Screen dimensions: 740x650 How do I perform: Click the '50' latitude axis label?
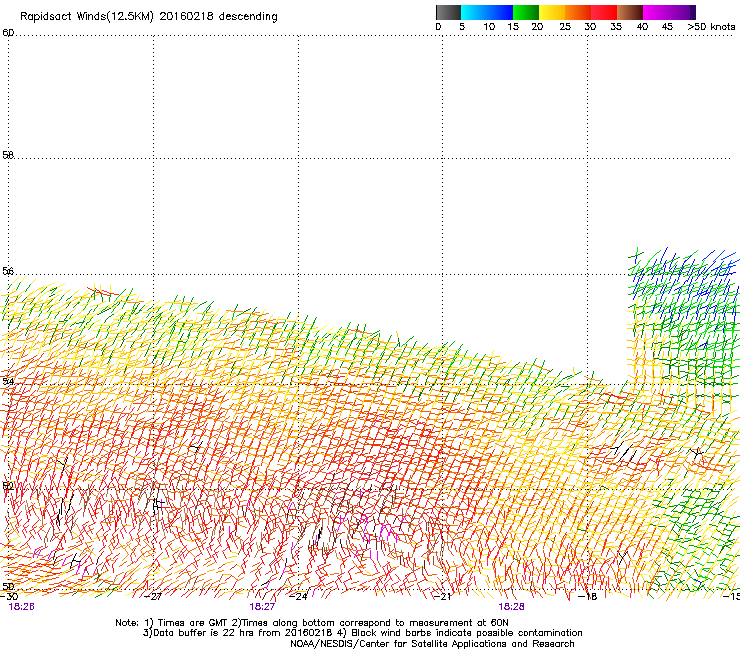click(x=8, y=586)
